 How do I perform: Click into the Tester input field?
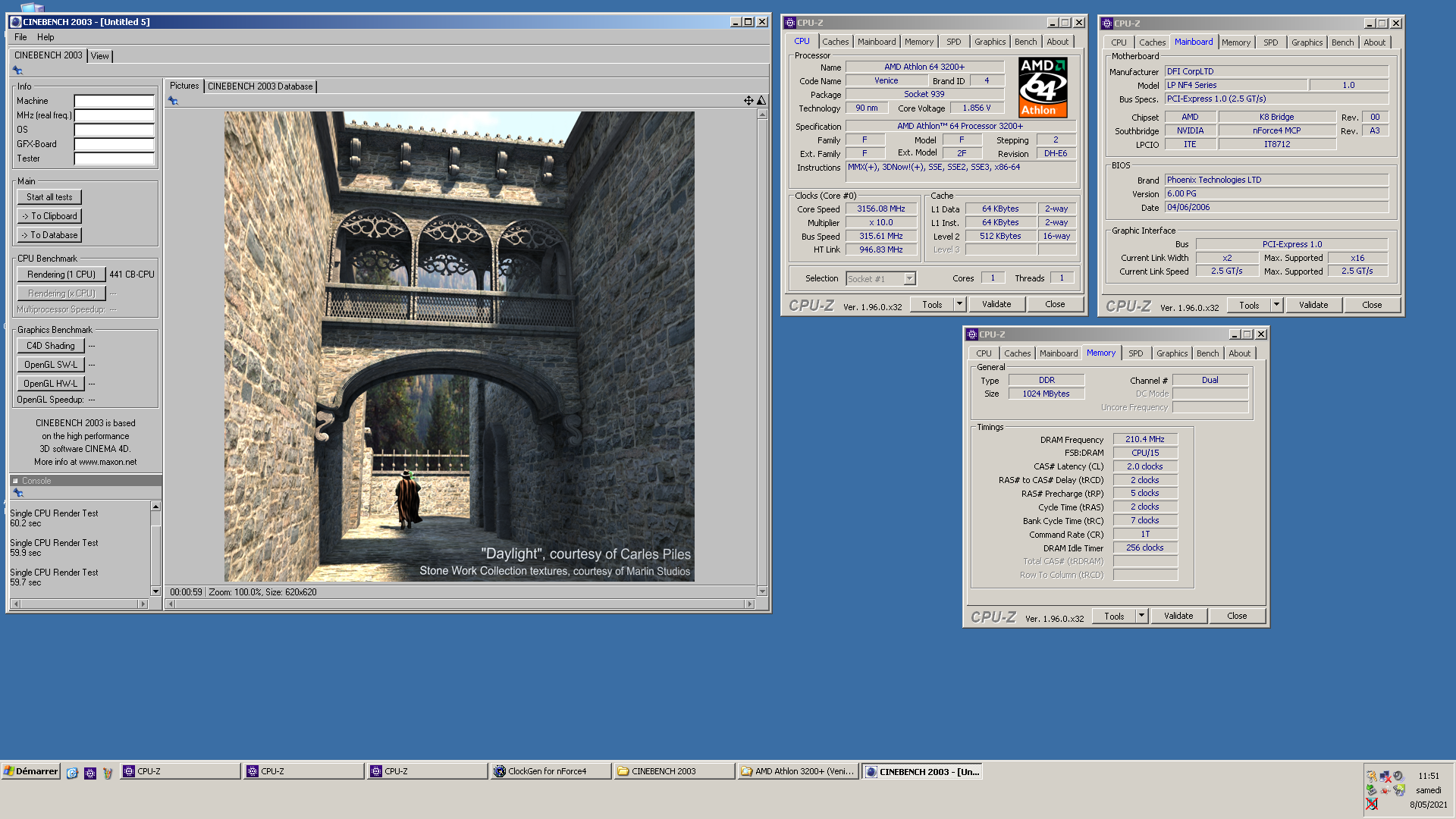114,158
